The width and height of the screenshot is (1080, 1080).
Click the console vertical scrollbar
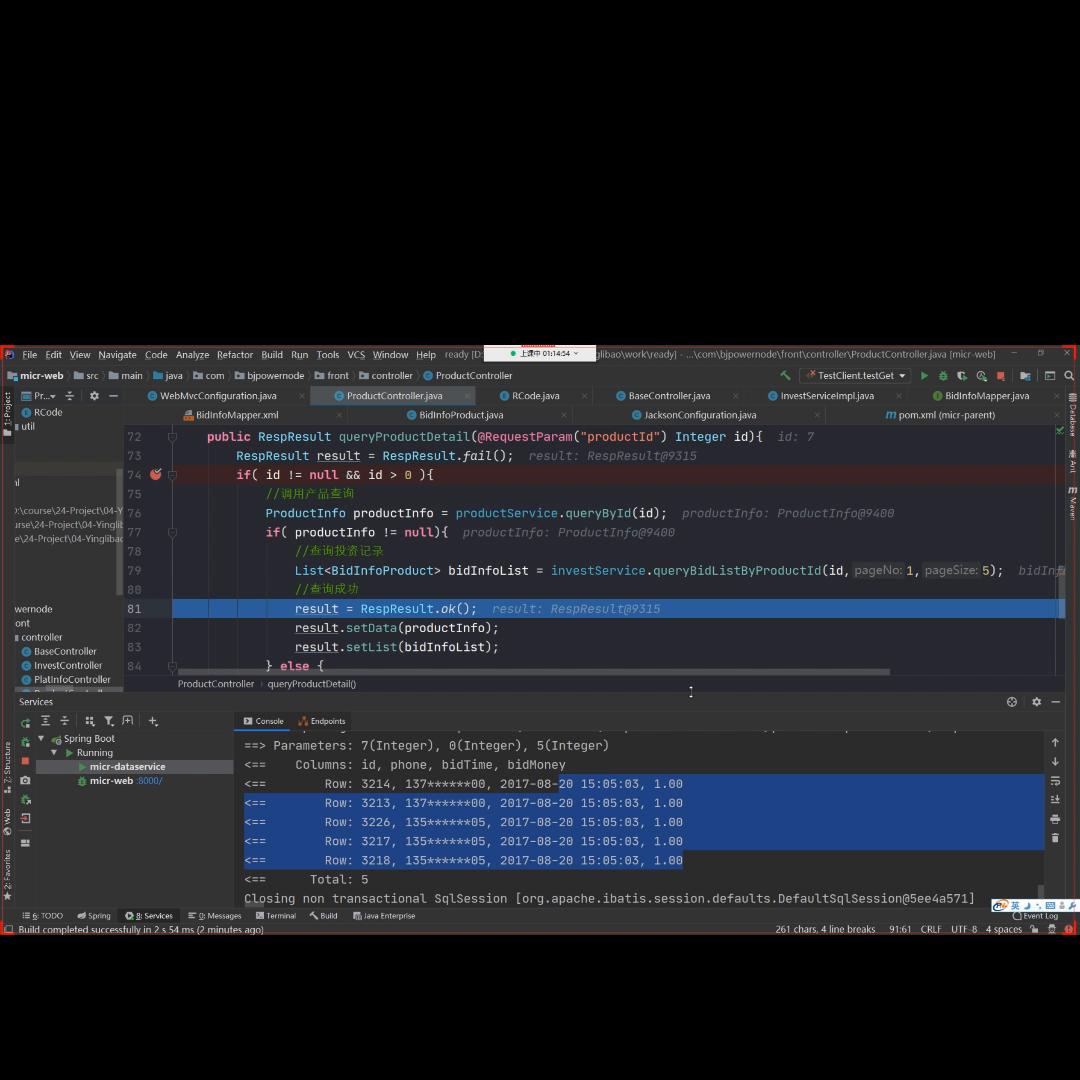pos(1040,891)
